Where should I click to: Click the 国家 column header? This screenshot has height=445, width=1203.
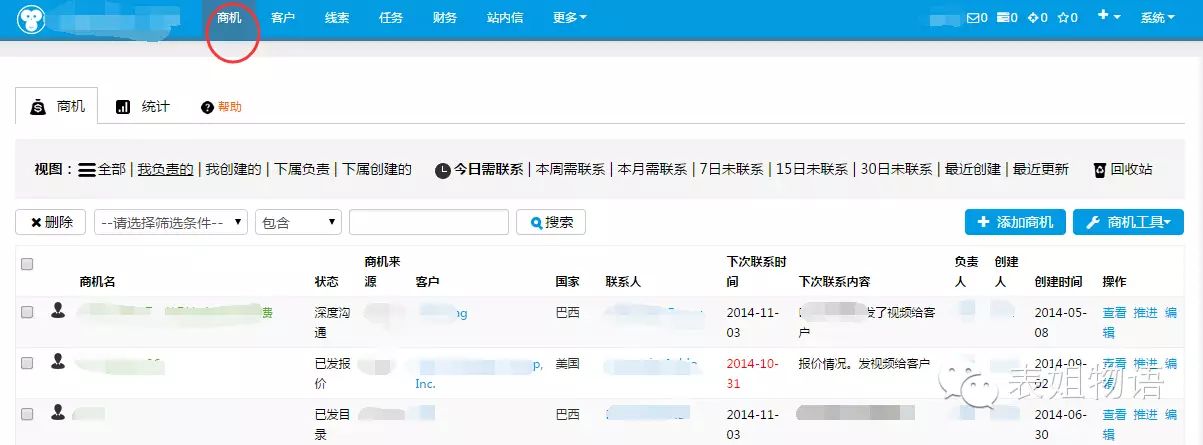click(x=567, y=282)
